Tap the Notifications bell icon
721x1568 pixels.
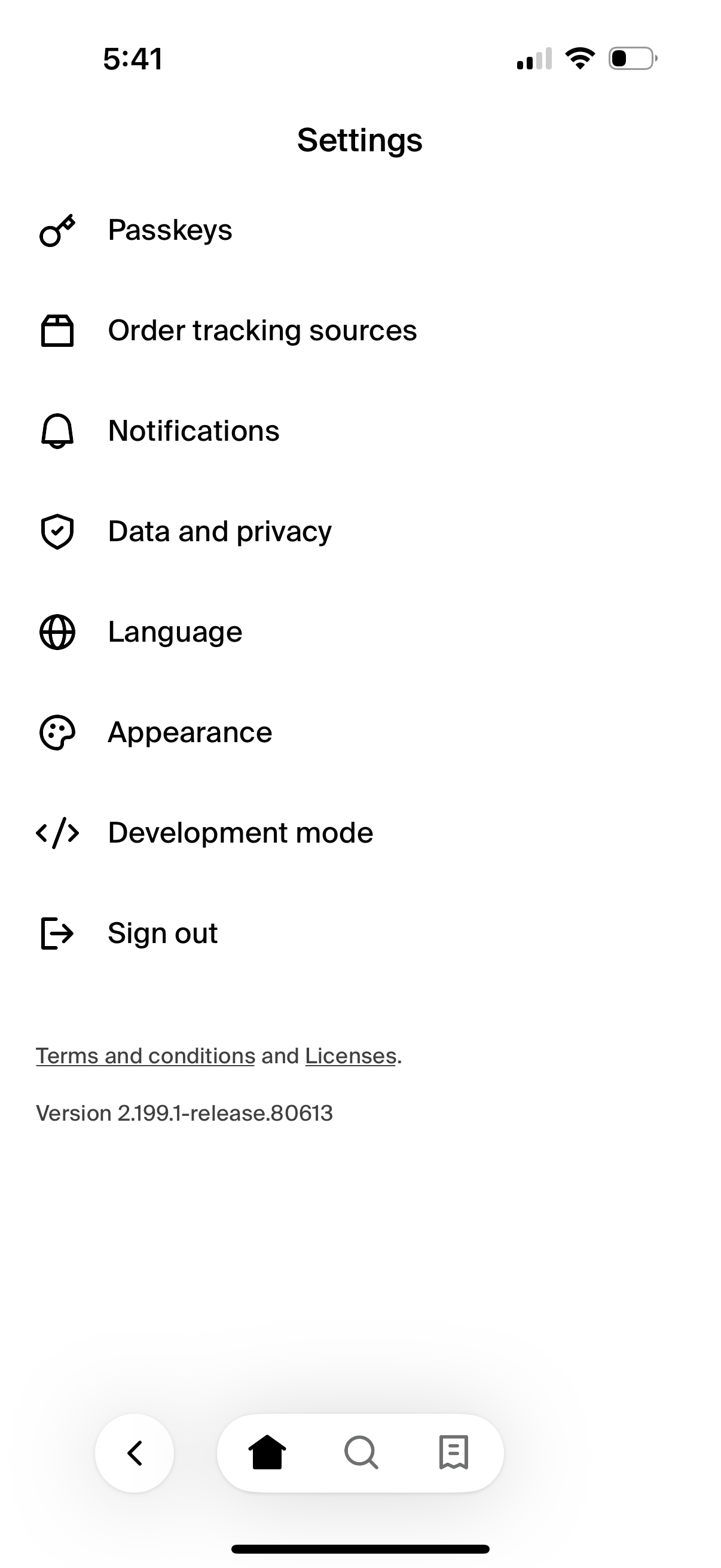[x=57, y=432]
